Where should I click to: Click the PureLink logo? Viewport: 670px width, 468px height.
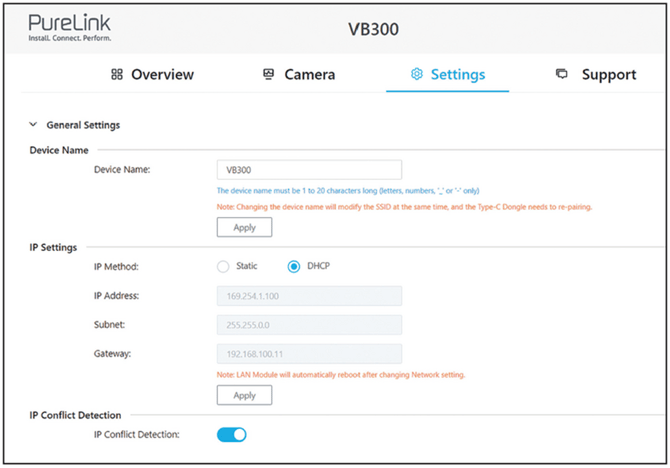[x=70, y=28]
